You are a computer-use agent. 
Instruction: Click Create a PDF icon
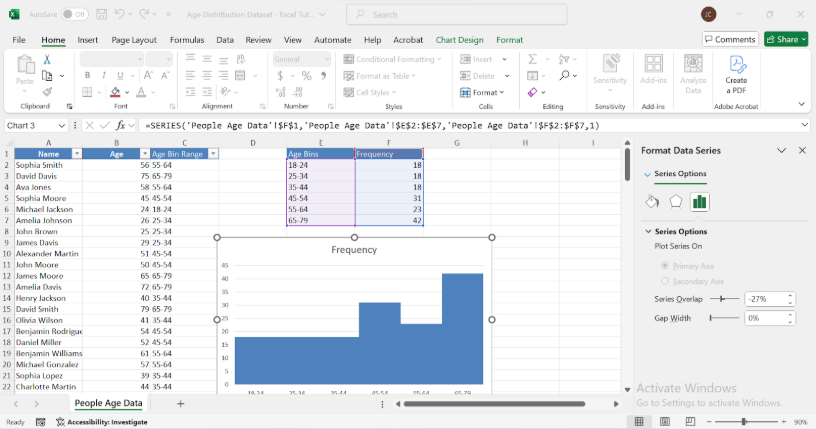736,70
